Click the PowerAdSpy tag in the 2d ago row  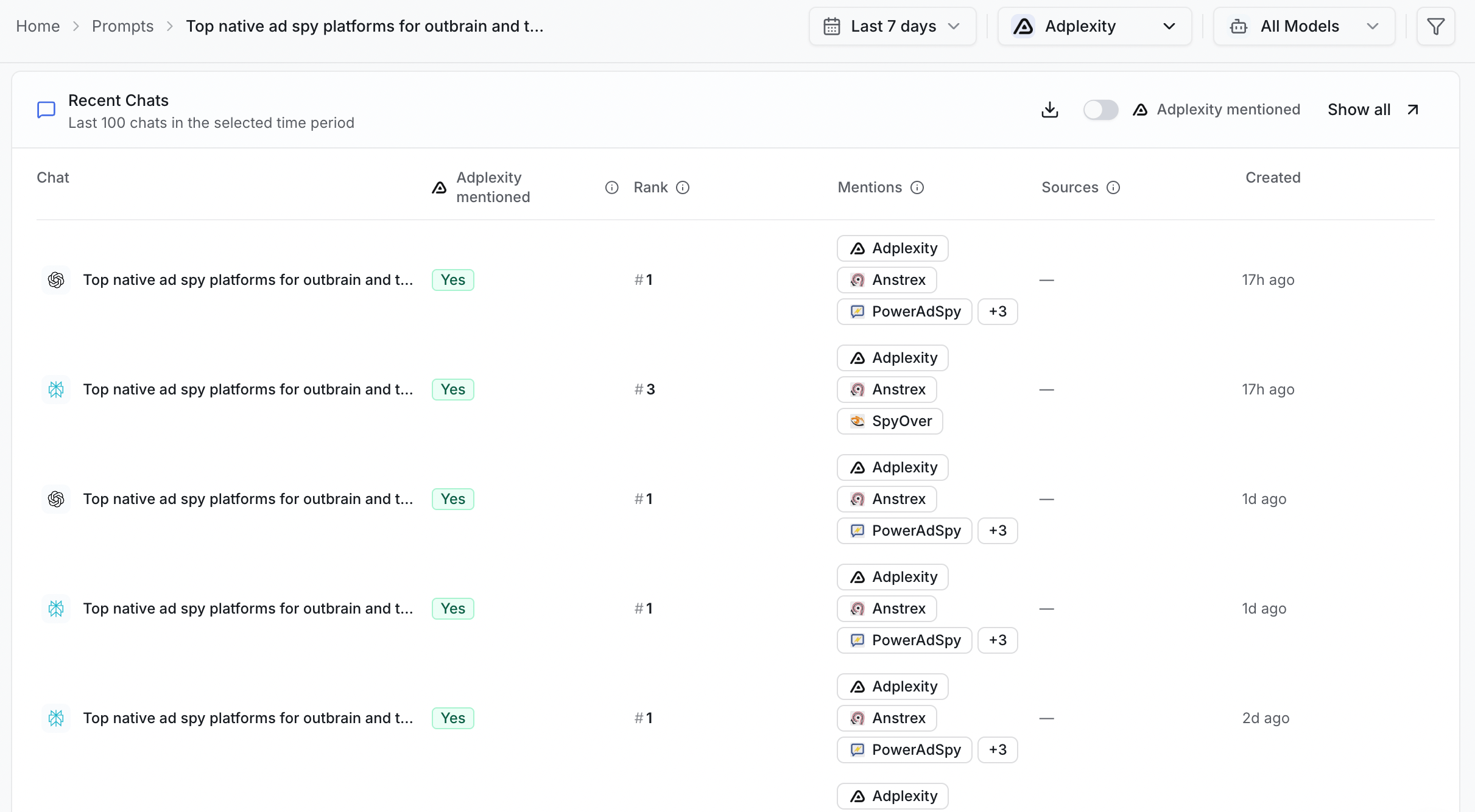click(x=904, y=750)
